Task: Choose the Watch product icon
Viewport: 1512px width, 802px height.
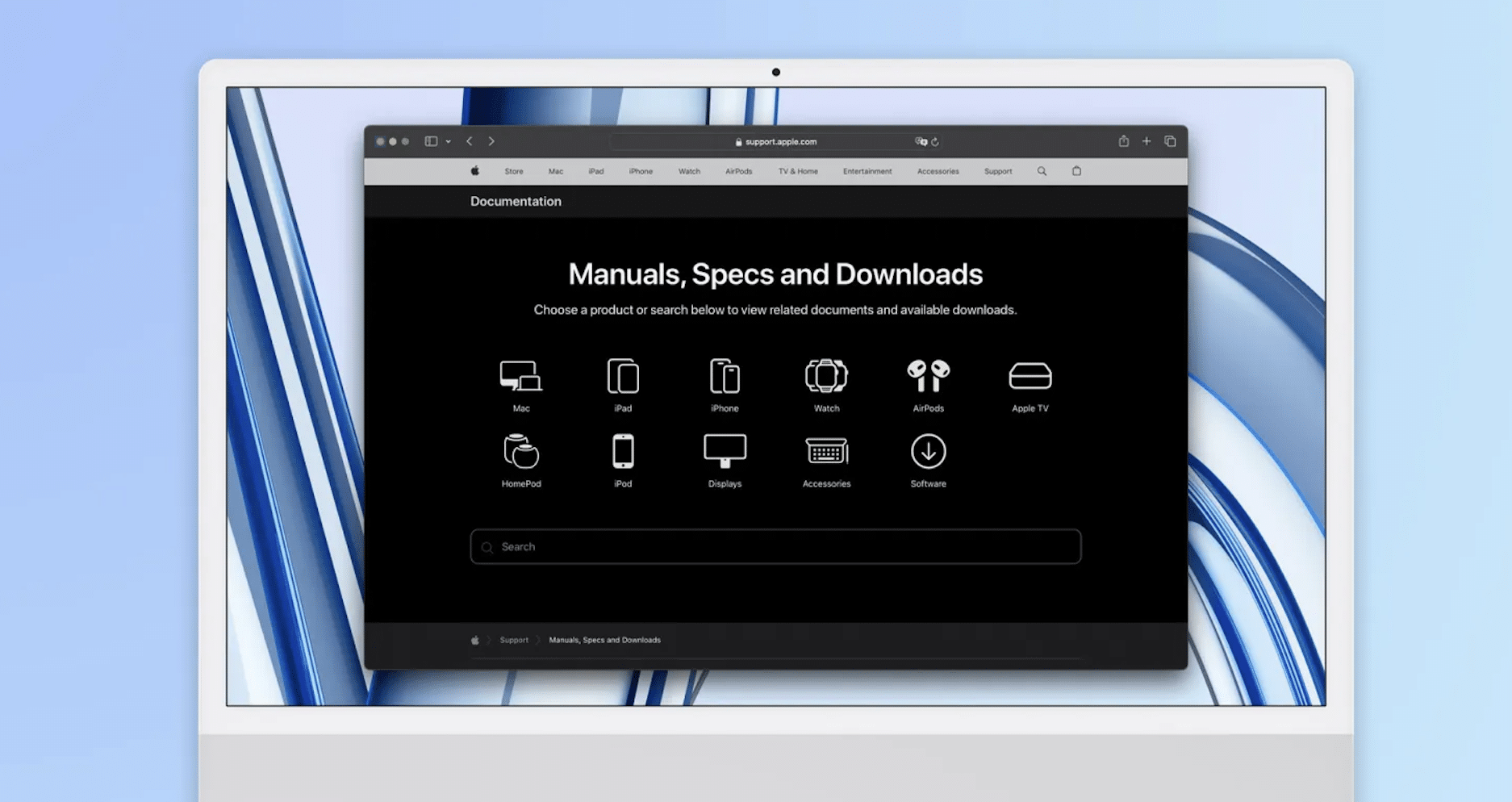Action: pyautogui.click(x=826, y=377)
